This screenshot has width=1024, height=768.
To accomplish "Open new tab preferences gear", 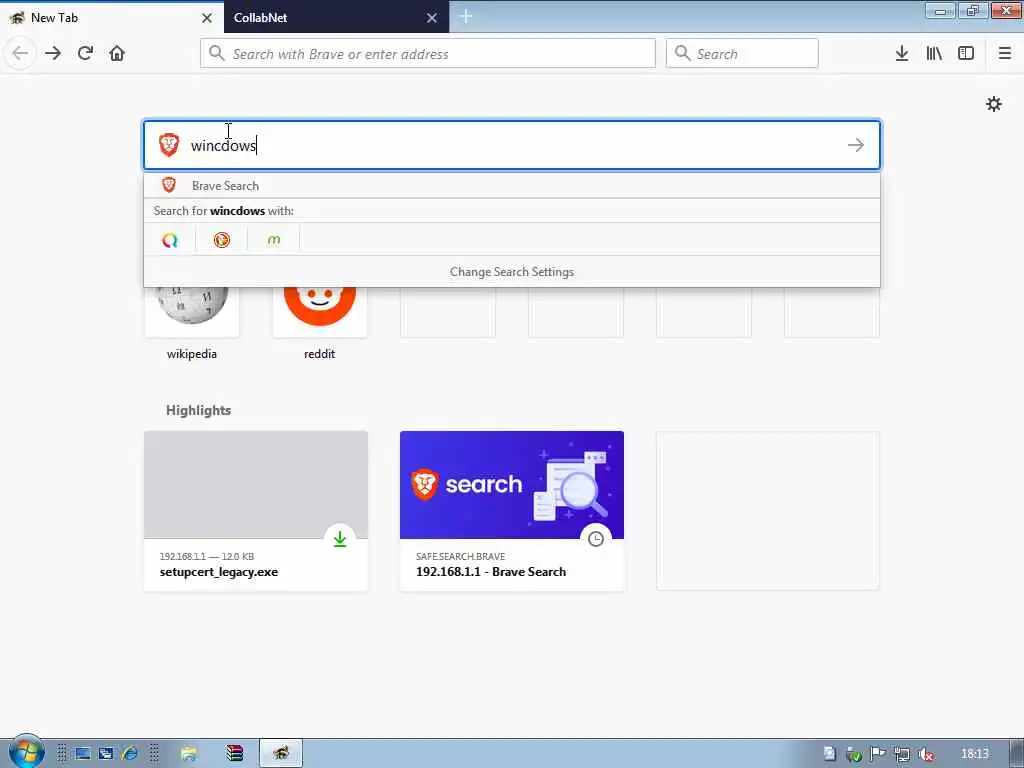I will (x=994, y=104).
